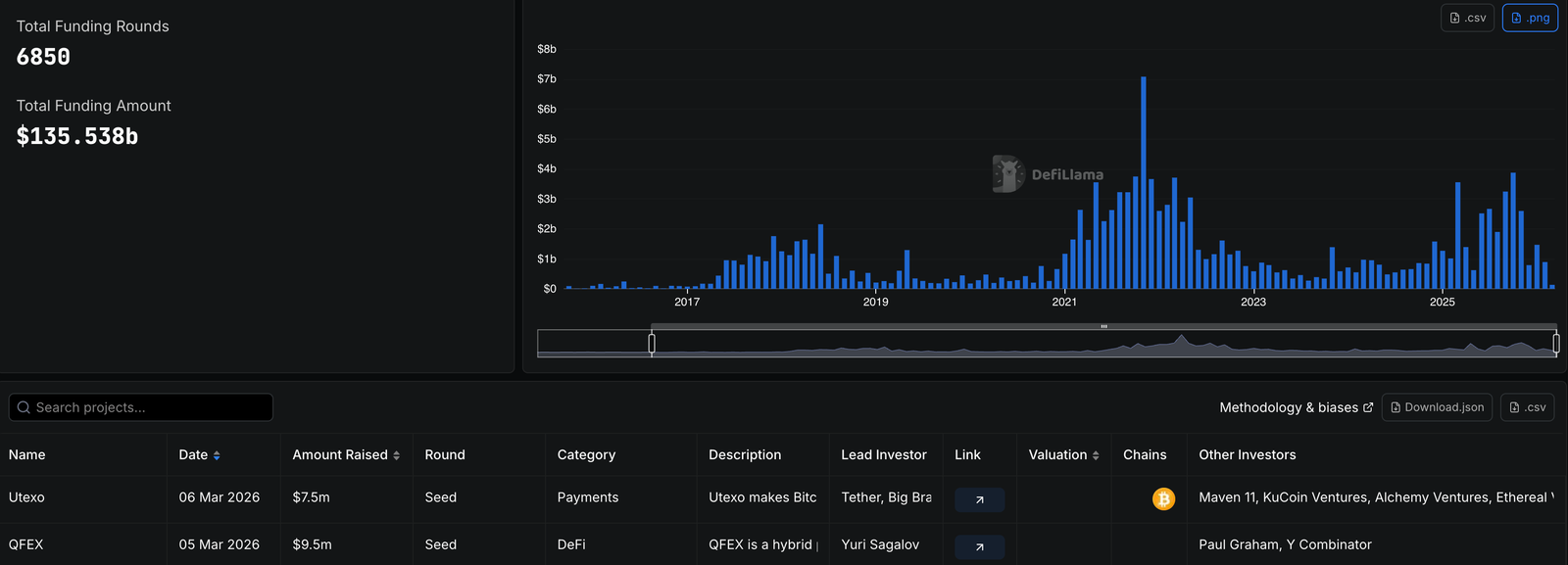Focus the Search projects field
This screenshot has width=1568, height=565.
tap(147, 407)
